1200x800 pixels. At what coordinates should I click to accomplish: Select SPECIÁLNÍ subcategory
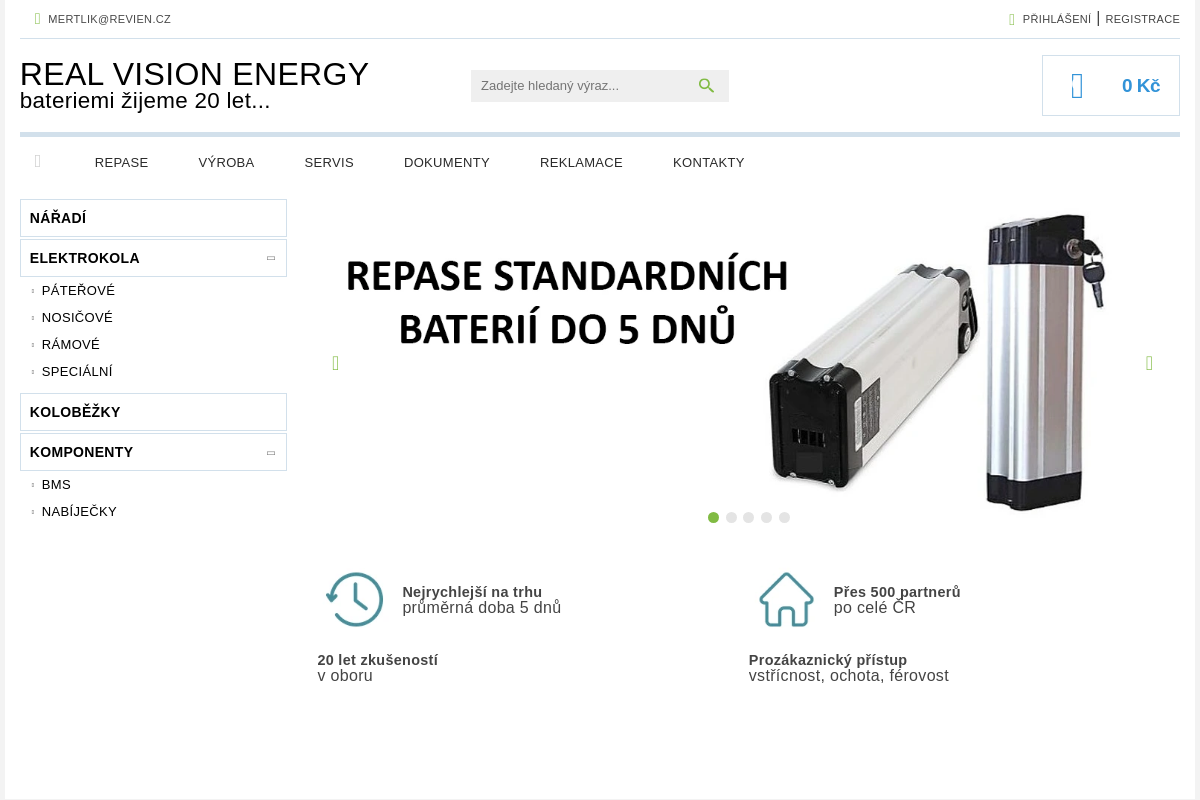[77, 371]
